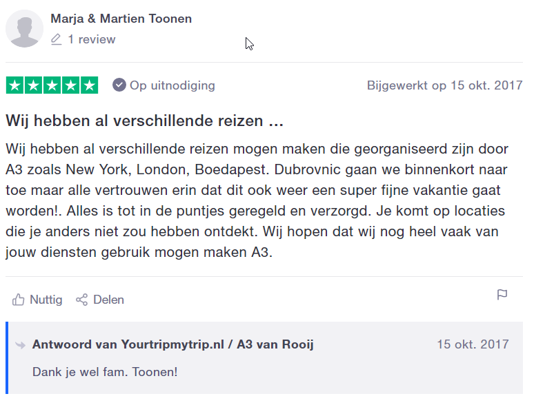The width and height of the screenshot is (534, 405).
Task: Click the first green rating star
Action: pyautogui.click(x=15, y=85)
